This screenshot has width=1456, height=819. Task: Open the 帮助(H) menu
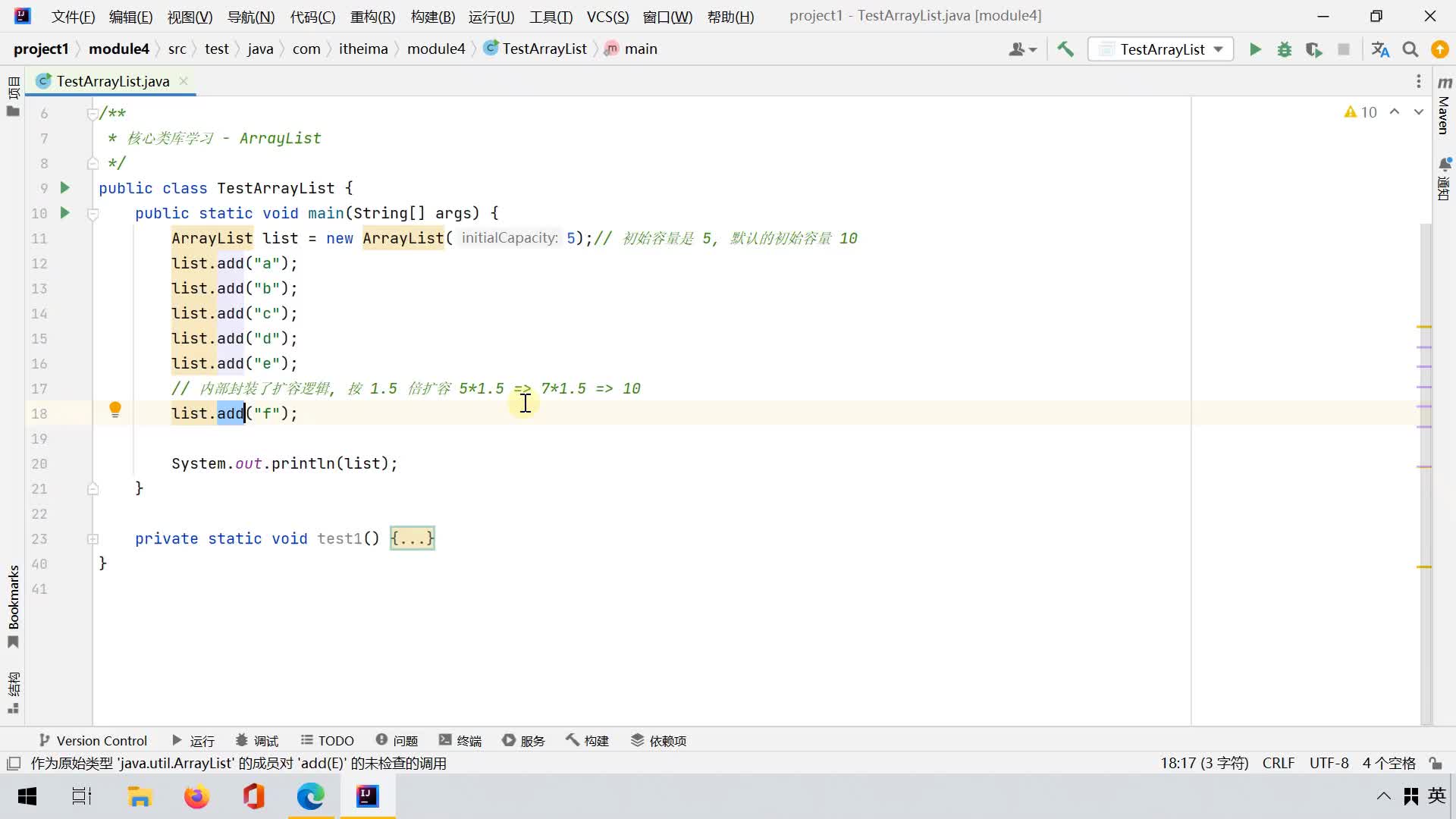[x=730, y=17]
